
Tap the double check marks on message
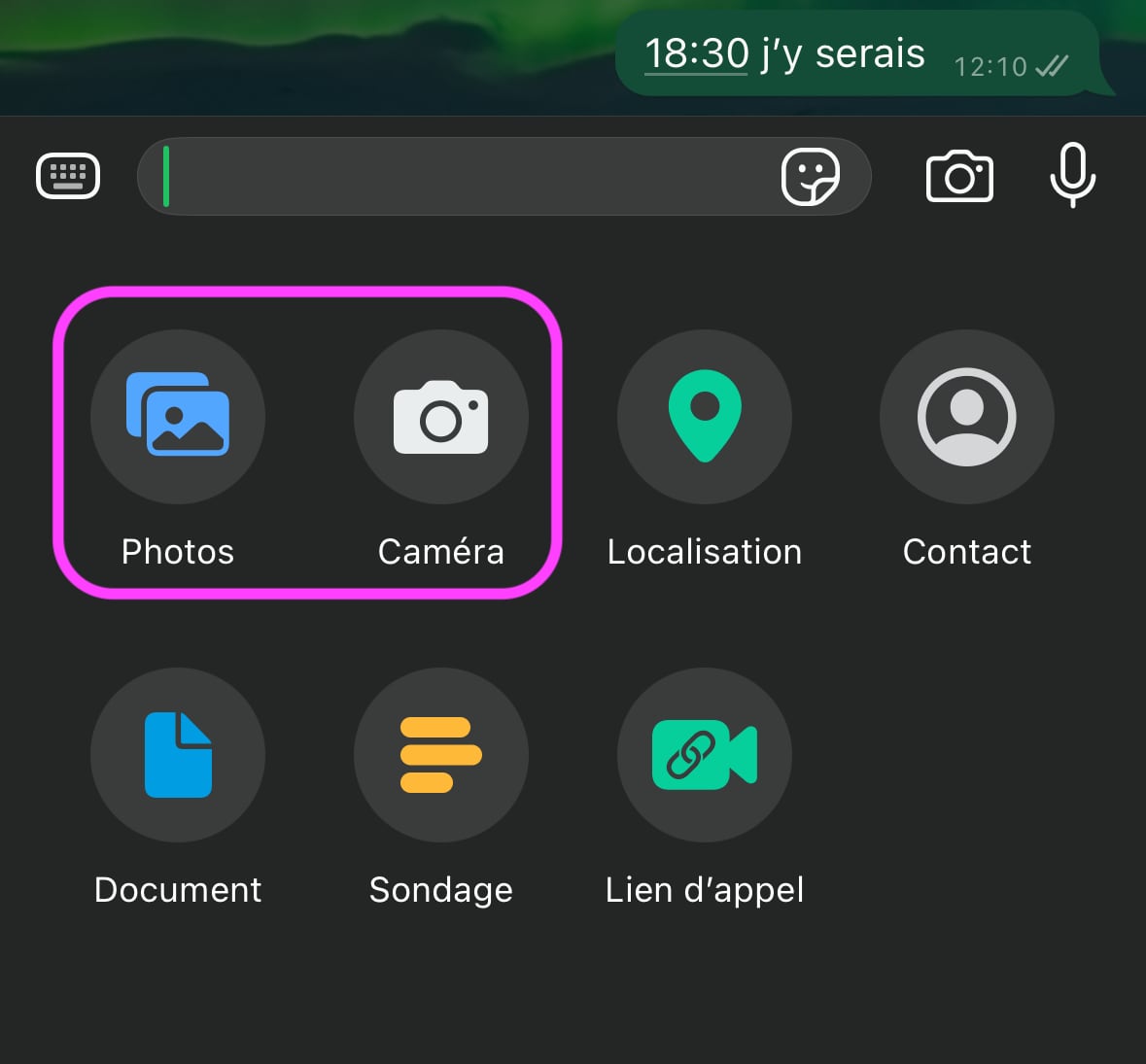coord(1052,66)
